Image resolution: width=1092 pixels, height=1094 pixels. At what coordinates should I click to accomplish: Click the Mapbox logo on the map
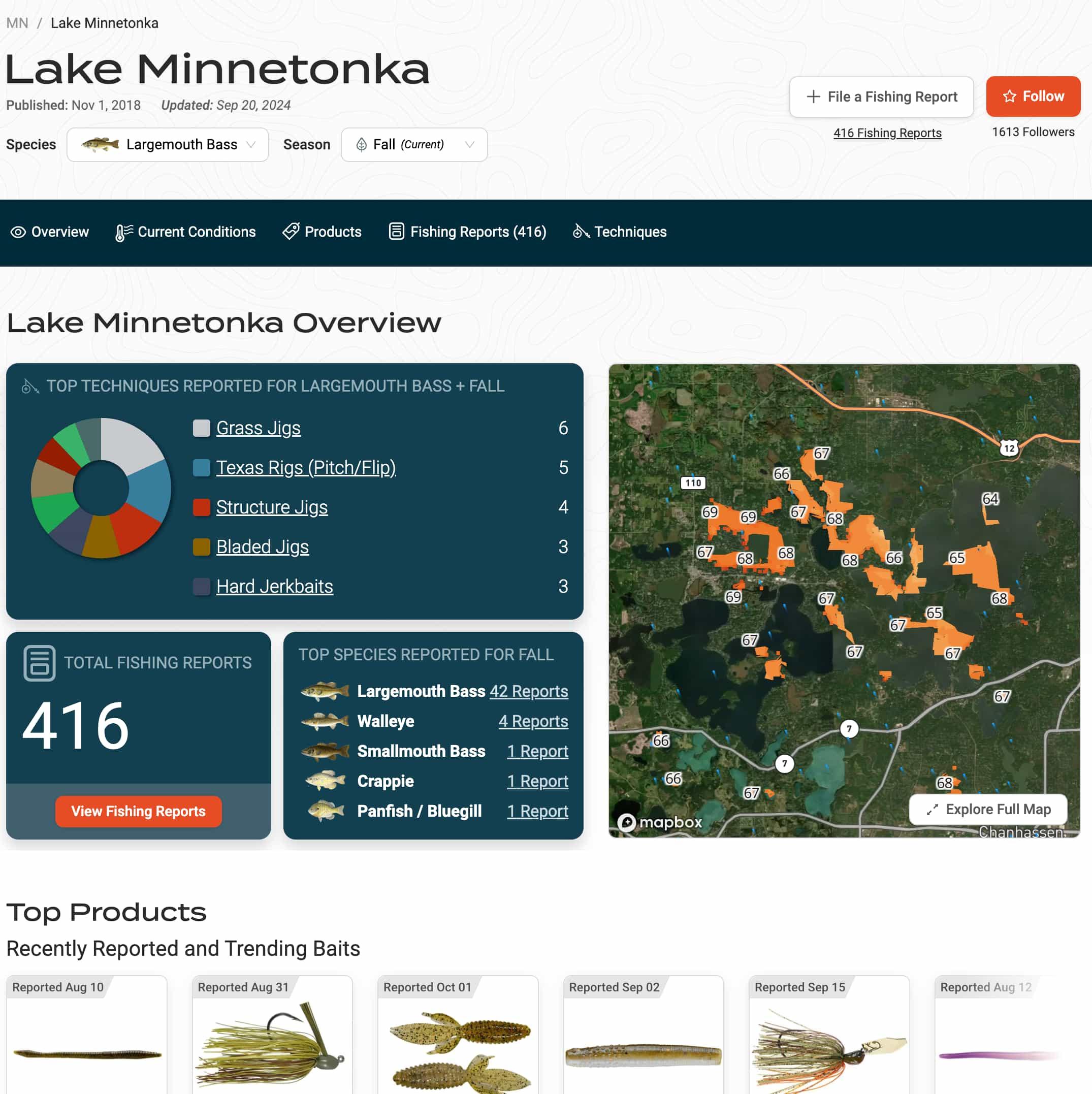point(660,822)
